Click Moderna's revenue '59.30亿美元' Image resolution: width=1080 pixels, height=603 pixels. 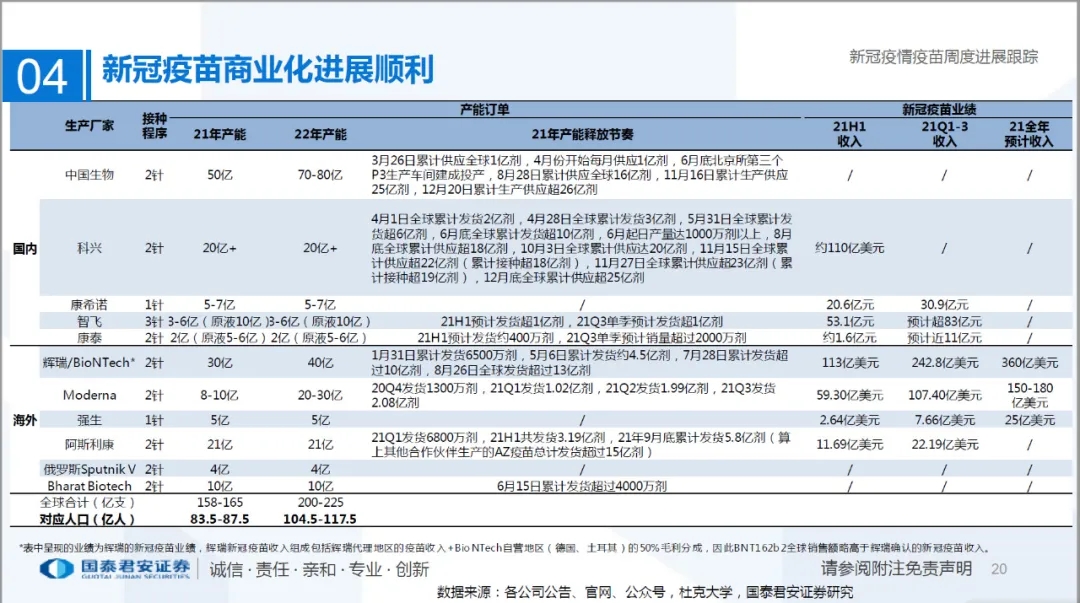tap(849, 395)
